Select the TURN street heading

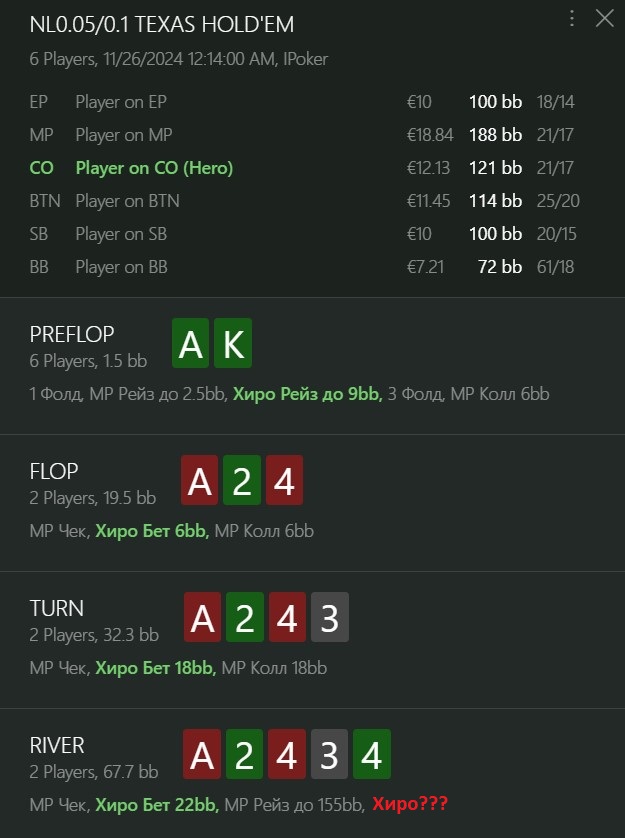[x=57, y=608]
